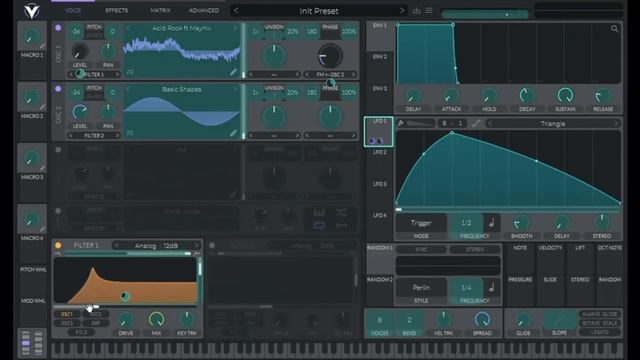Toggle OSC 2 power button

[x=58, y=89]
